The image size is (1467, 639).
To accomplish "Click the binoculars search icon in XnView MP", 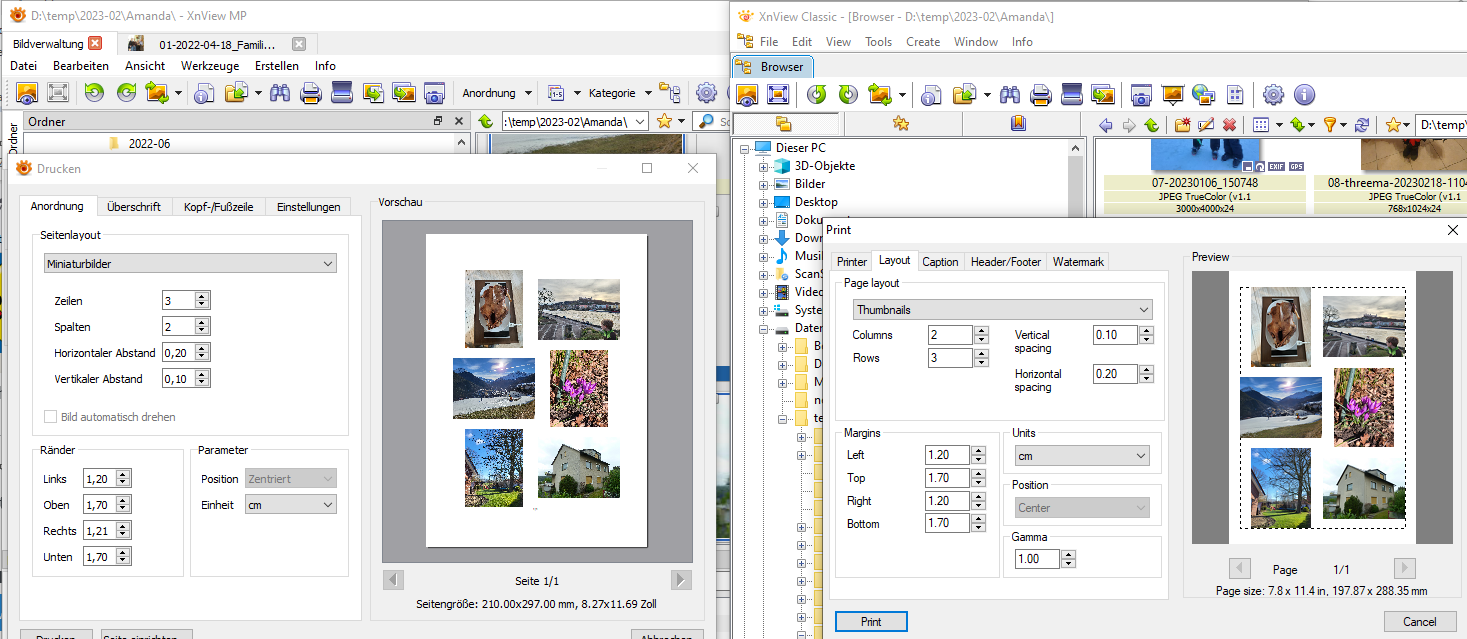I will tap(280, 93).
